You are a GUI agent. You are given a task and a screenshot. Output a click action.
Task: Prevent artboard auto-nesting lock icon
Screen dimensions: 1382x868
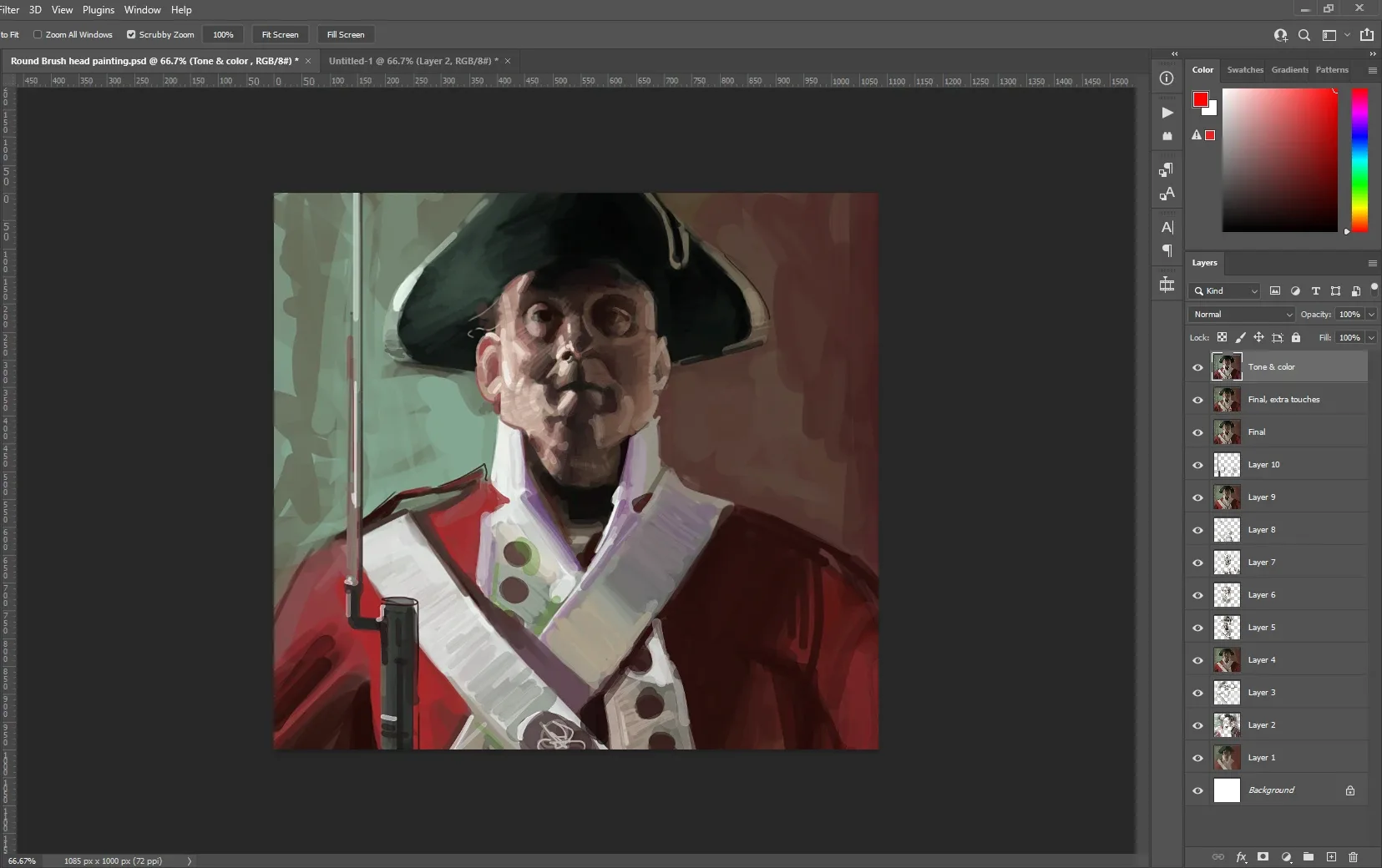1277,338
